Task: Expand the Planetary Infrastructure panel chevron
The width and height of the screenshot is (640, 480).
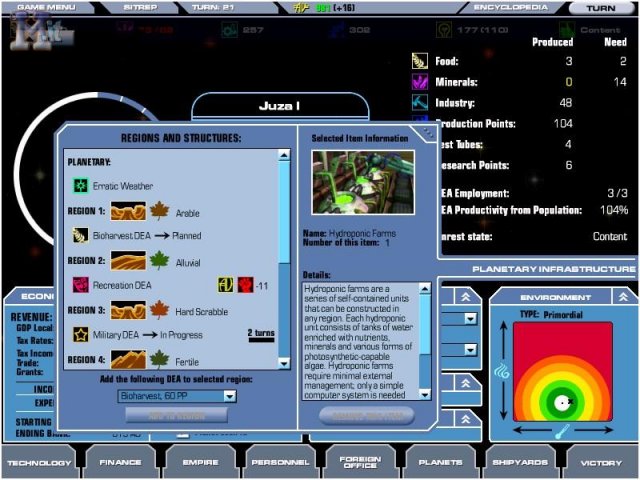Action: [464, 297]
